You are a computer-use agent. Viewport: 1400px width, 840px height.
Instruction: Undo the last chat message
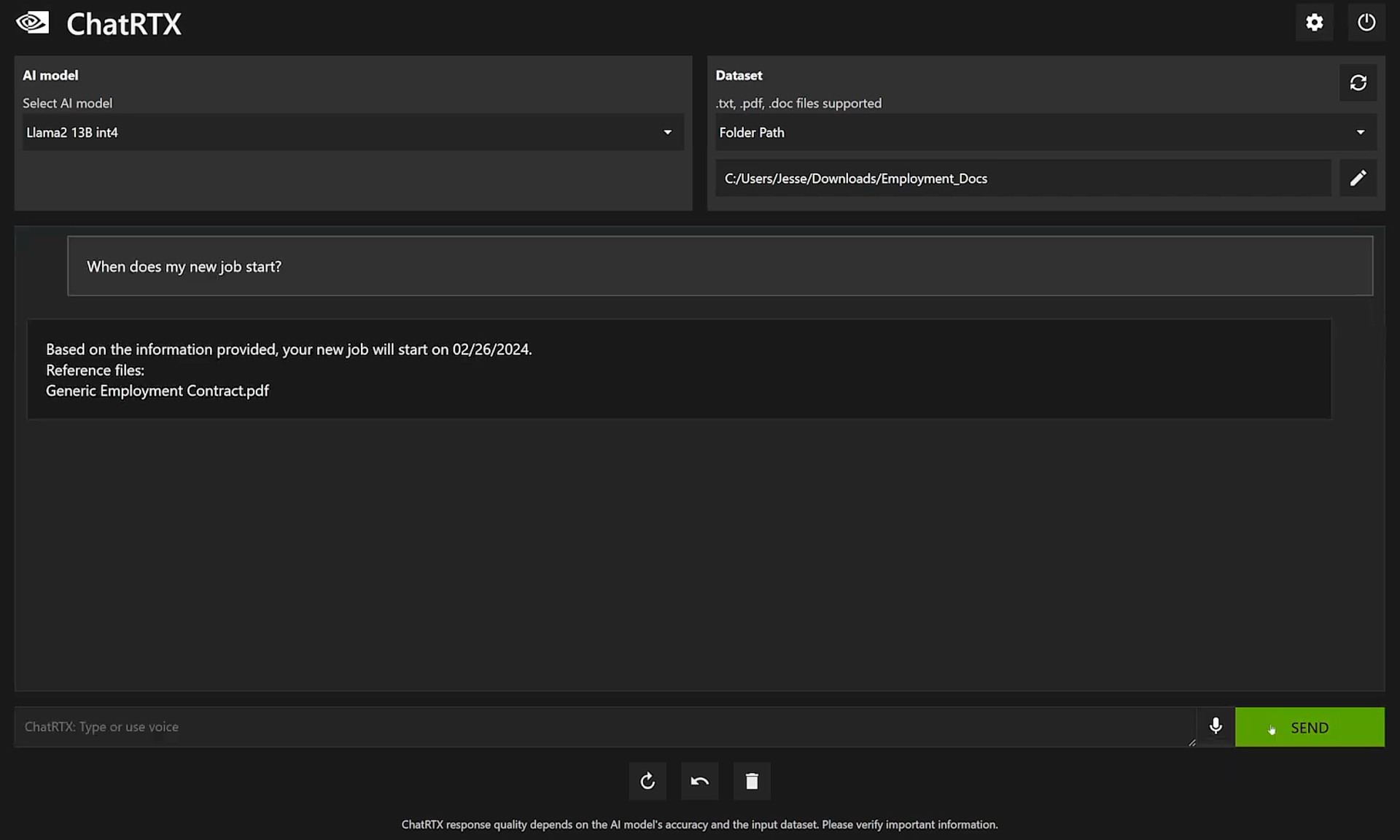699,782
